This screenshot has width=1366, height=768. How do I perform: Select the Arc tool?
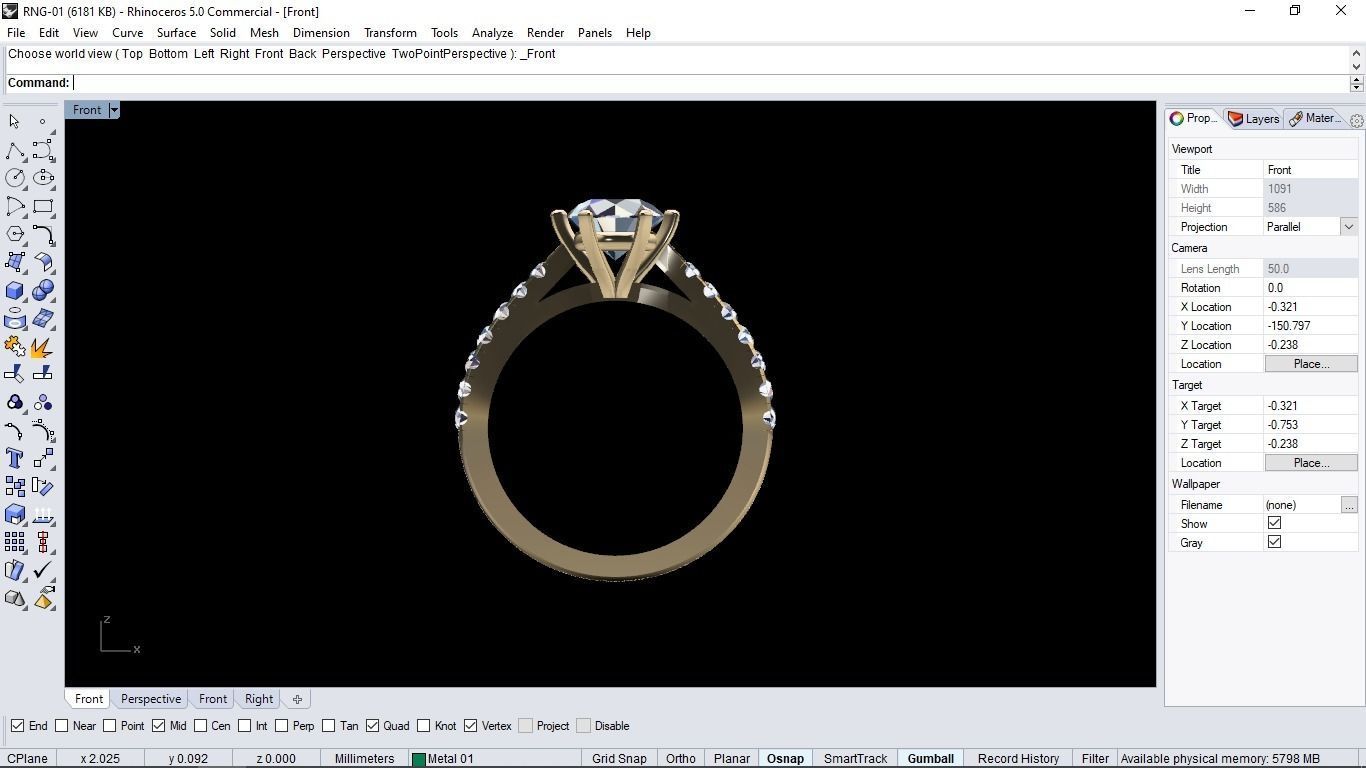14,206
